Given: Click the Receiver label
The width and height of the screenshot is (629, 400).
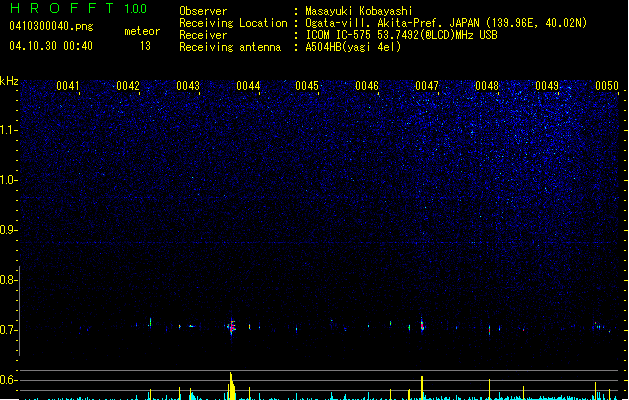Looking at the screenshot, I should click(x=203, y=35).
